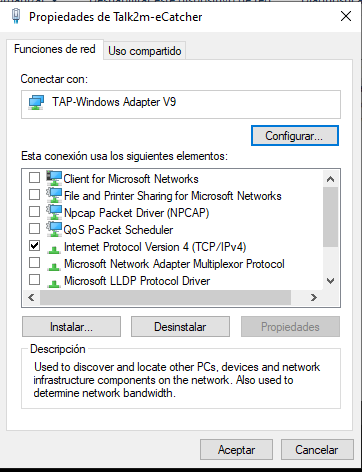Viewport: 362px width, 472px height.
Task: Select the Internet Protocol Version 4 icon
Action: point(54,249)
